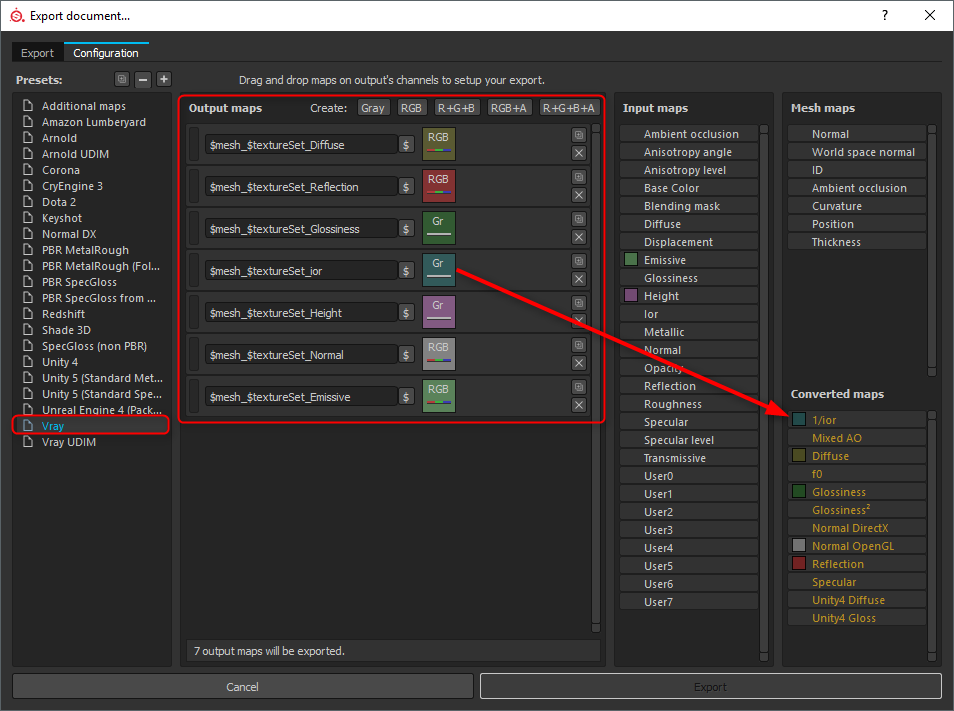Select 1/ior in Converted maps
Viewport: 954px width, 711px height.
857,420
